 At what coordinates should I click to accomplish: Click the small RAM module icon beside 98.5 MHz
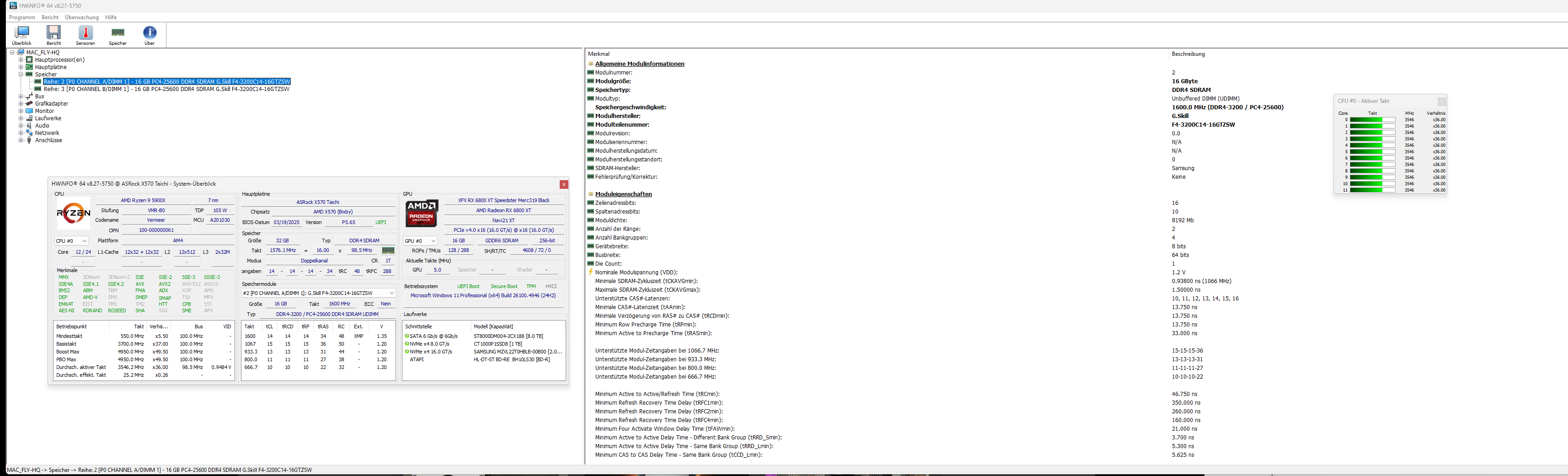[x=388, y=250]
